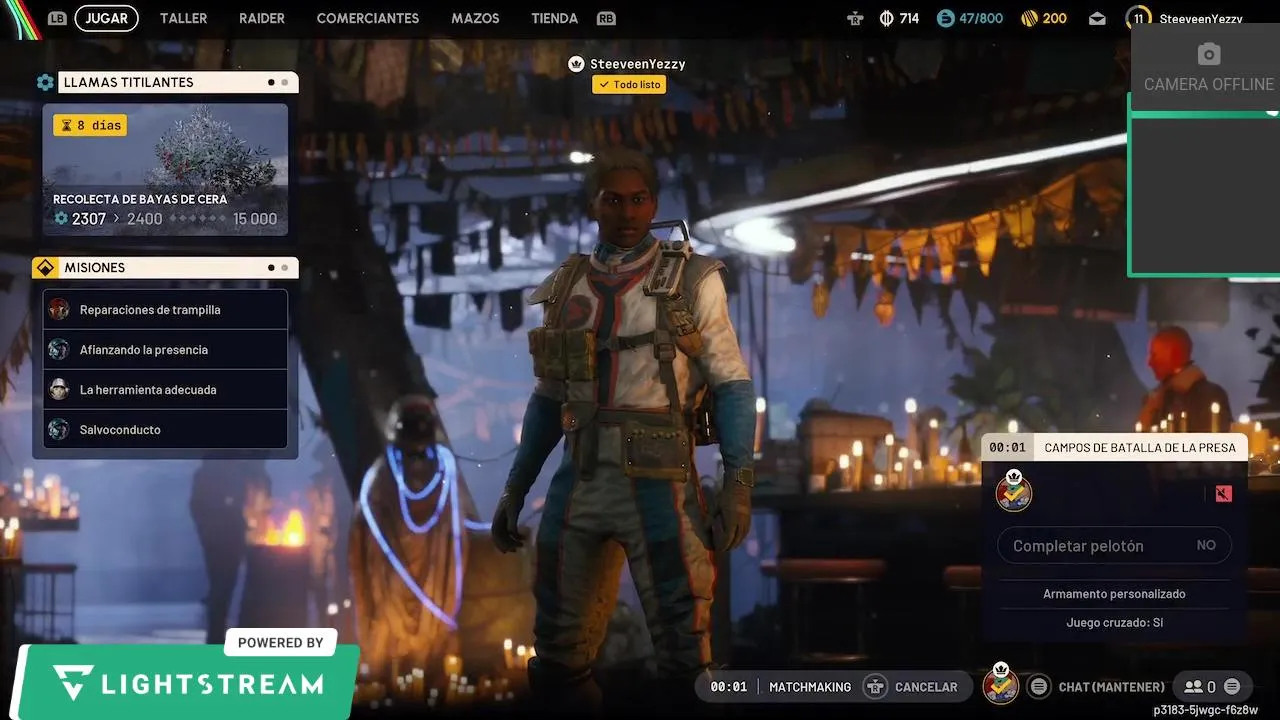Viewport: 1280px width, 720px height.
Task: Click the page dots beside Misiones
Action: coord(277,267)
